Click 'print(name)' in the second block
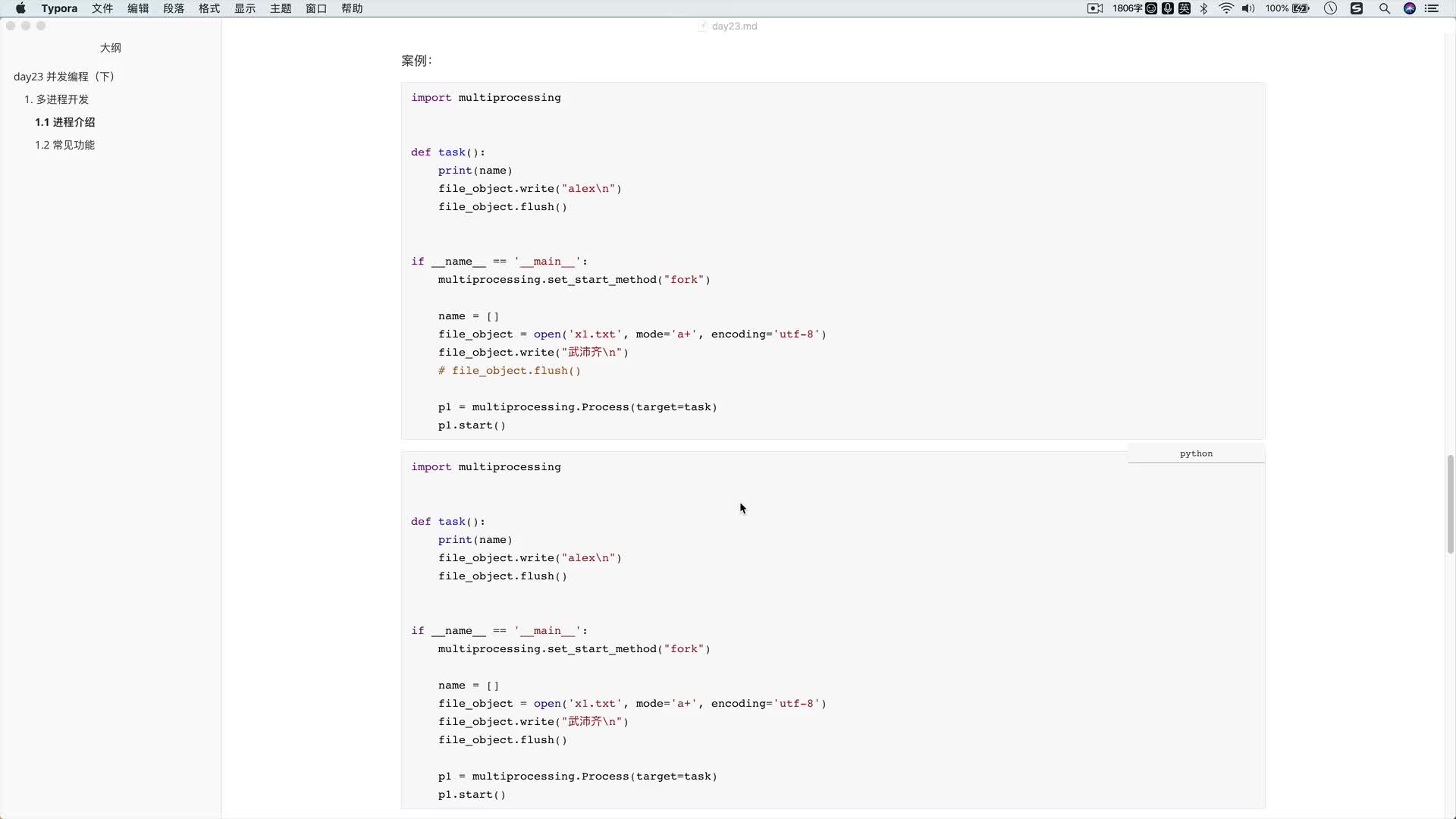Viewport: 1456px width, 819px height. (475, 540)
